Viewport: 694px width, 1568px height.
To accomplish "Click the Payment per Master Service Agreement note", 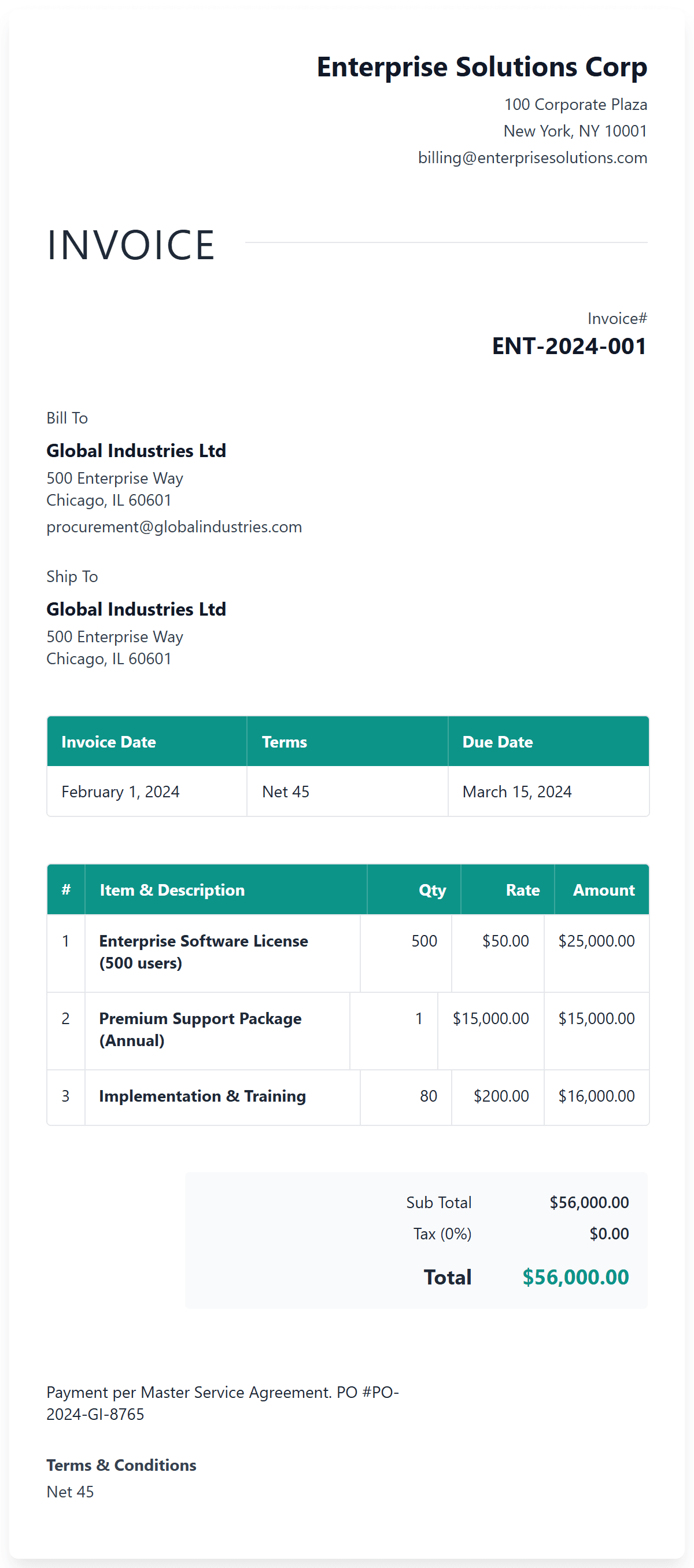I will [223, 1404].
